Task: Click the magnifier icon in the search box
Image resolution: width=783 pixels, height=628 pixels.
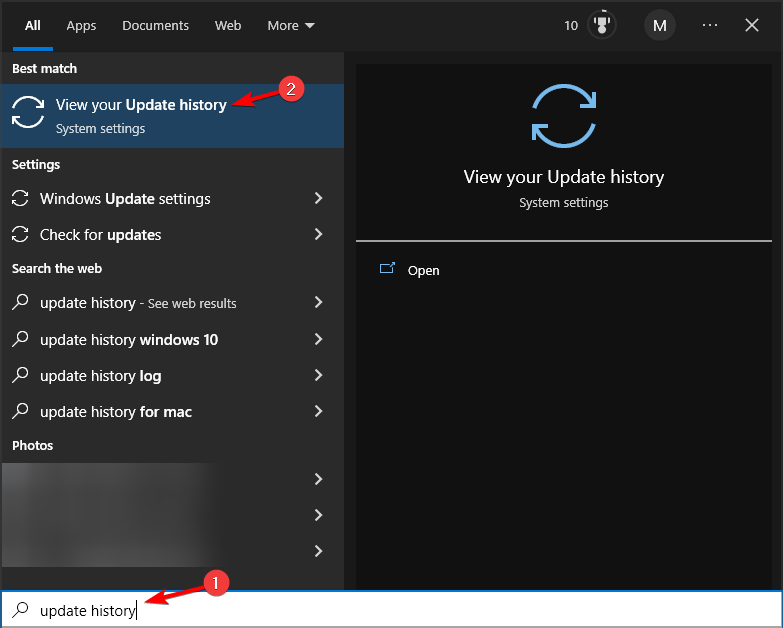Action: tap(20, 610)
